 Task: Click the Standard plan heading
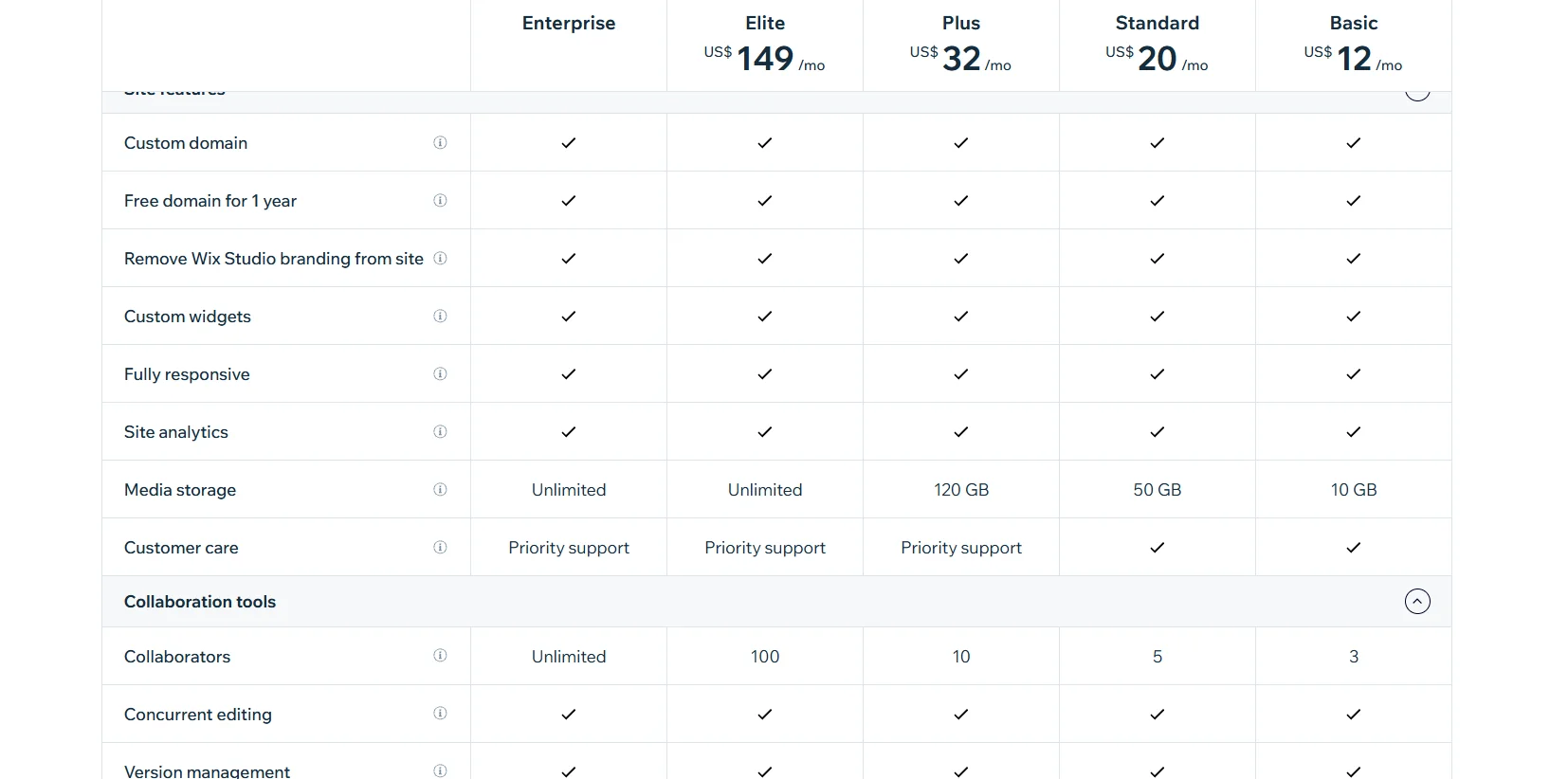point(1157,24)
